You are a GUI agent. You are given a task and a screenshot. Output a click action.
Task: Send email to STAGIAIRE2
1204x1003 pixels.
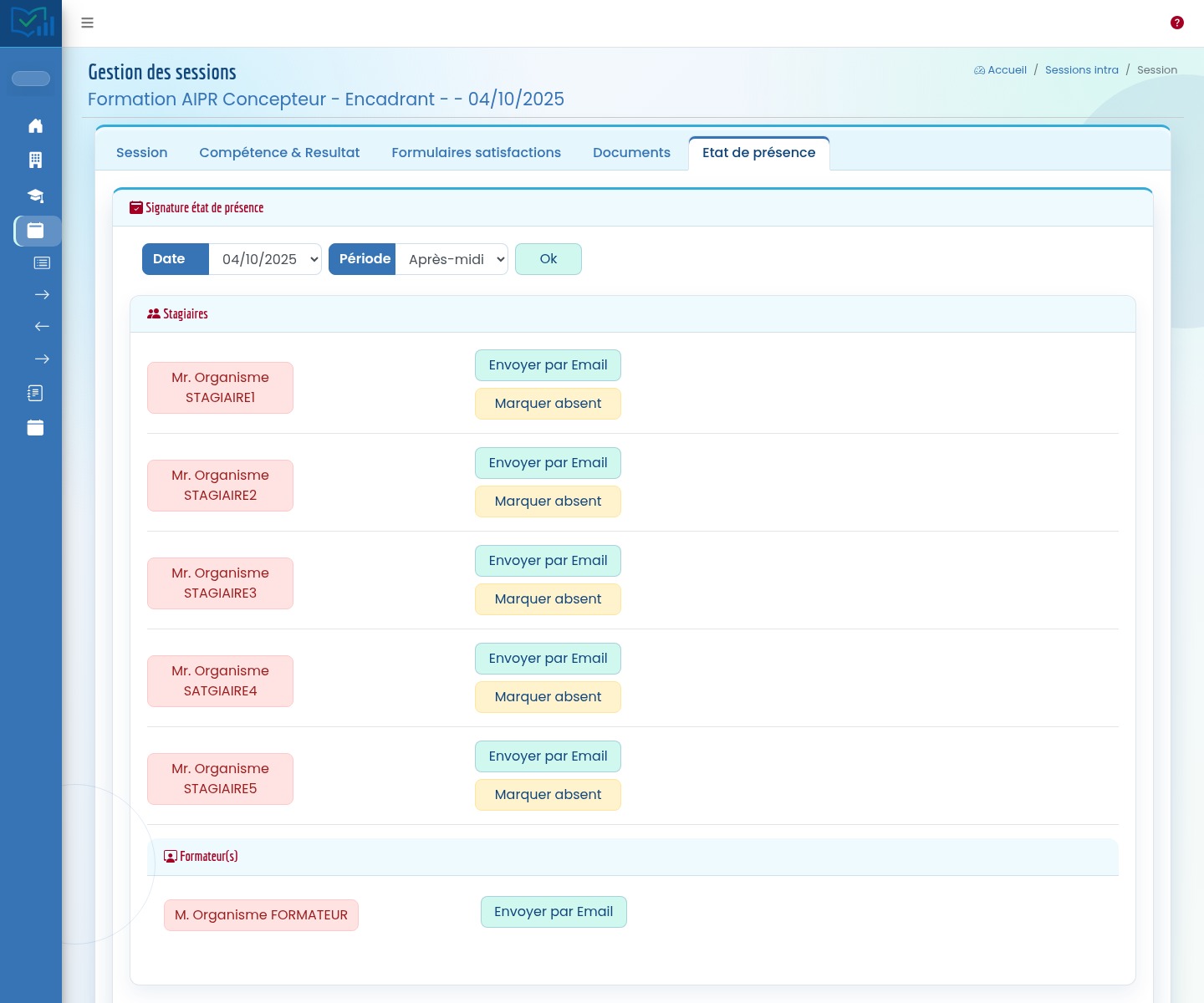(x=548, y=463)
